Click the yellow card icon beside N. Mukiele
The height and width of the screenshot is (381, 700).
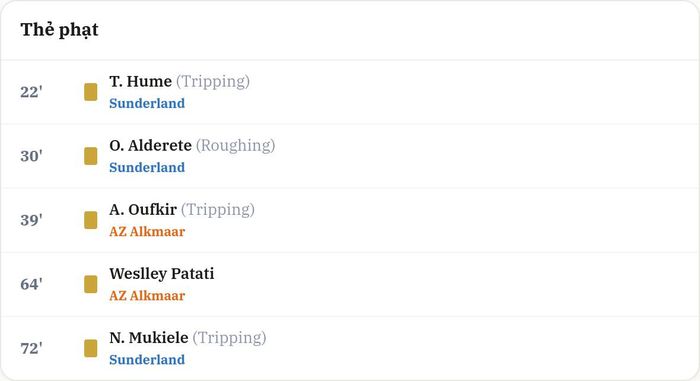[91, 348]
